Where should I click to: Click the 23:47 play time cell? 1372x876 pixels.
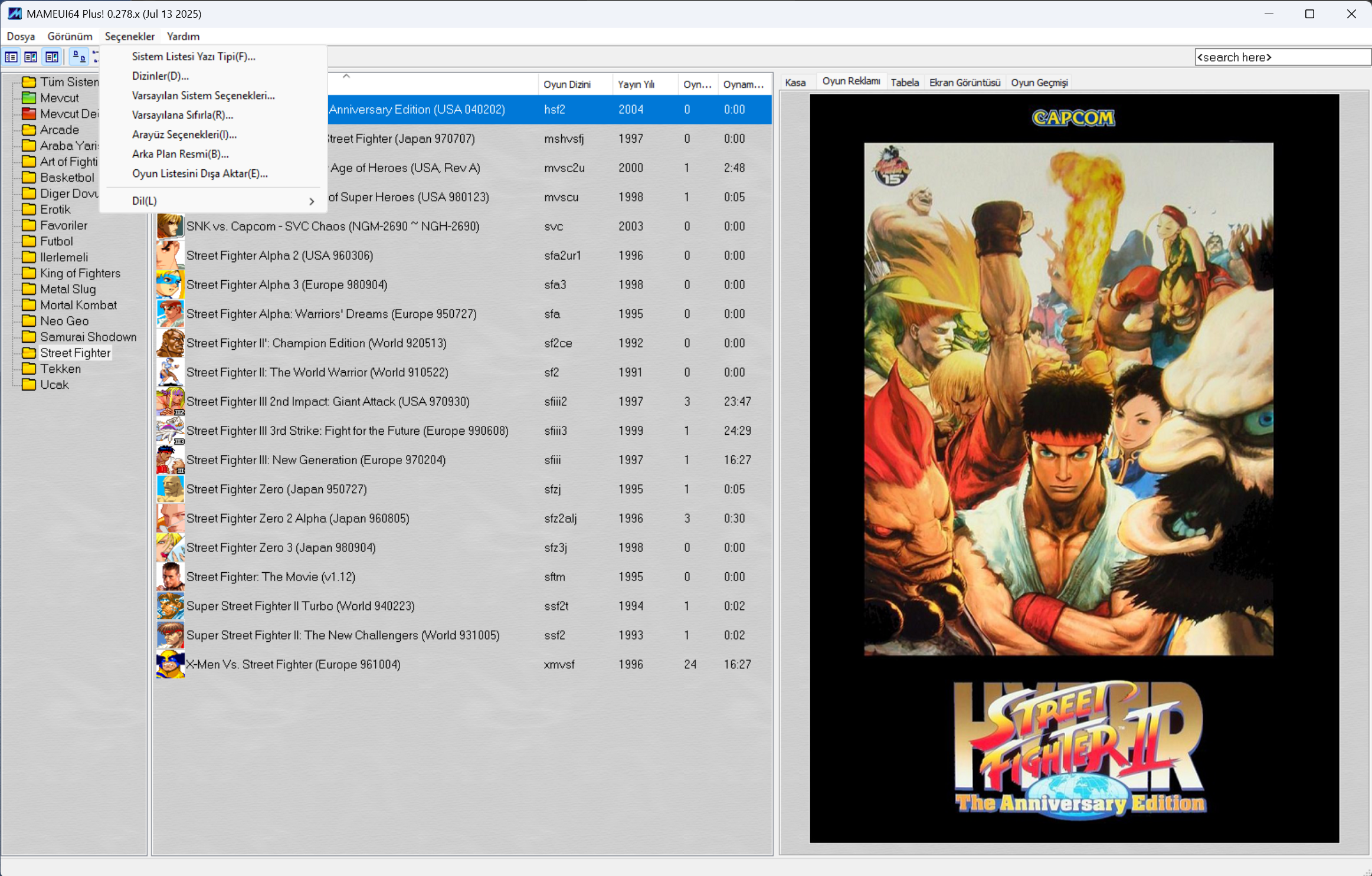tap(737, 402)
